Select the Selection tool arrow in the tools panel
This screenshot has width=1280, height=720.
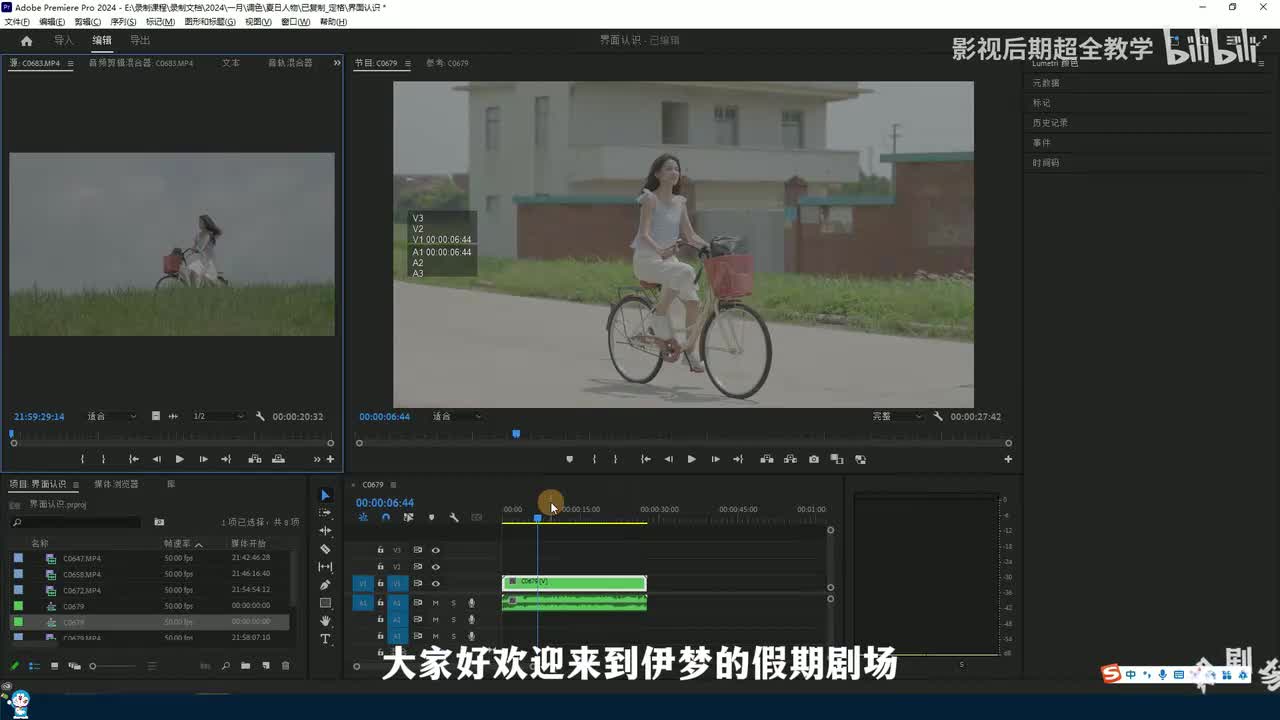point(325,495)
